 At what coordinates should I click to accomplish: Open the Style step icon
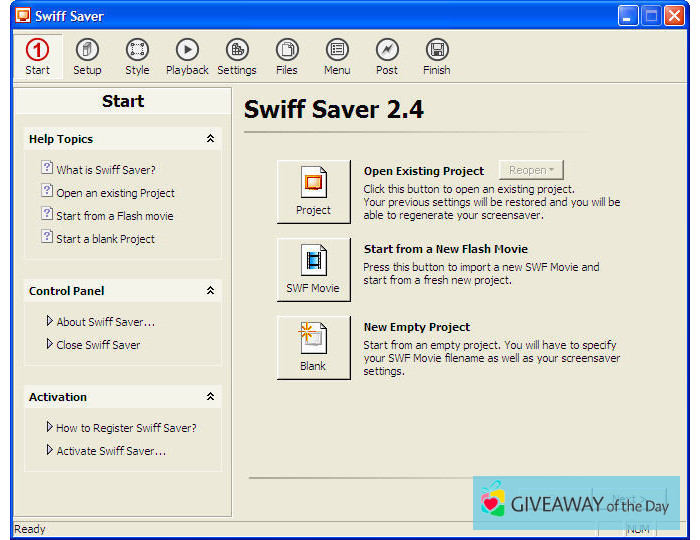137,56
